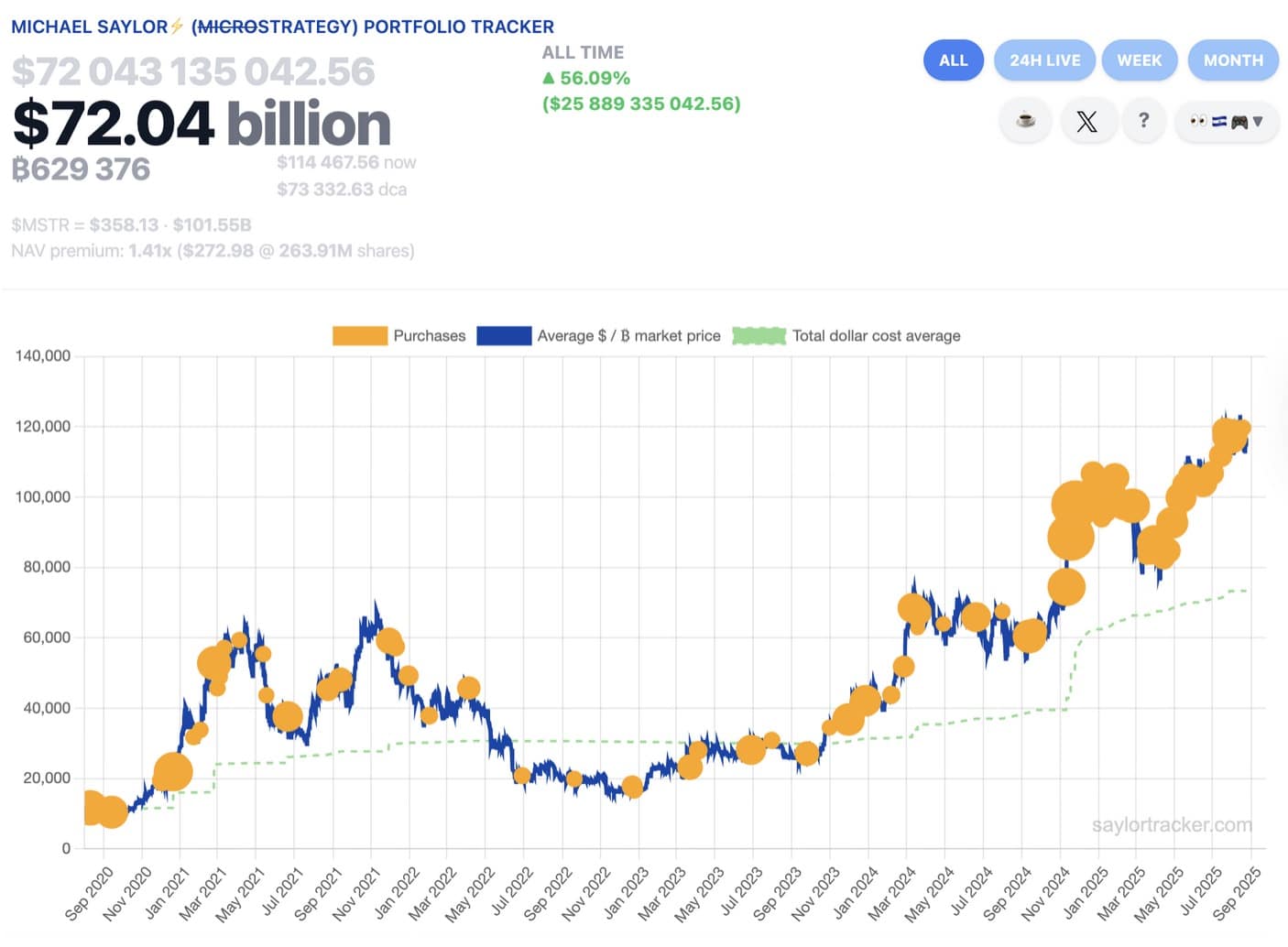
Task: Open the X (Twitter) icon button
Action: tap(1087, 120)
